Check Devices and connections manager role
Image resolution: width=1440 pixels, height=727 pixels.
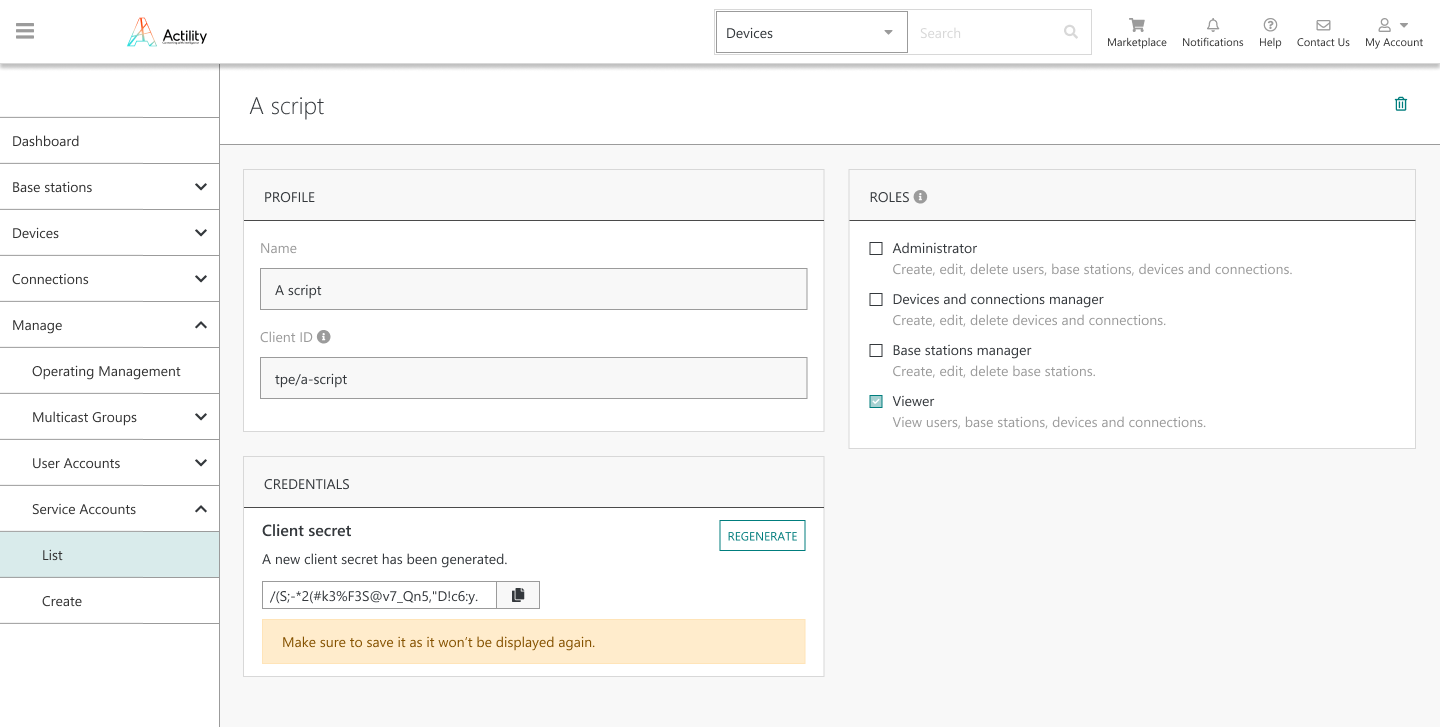(876, 299)
